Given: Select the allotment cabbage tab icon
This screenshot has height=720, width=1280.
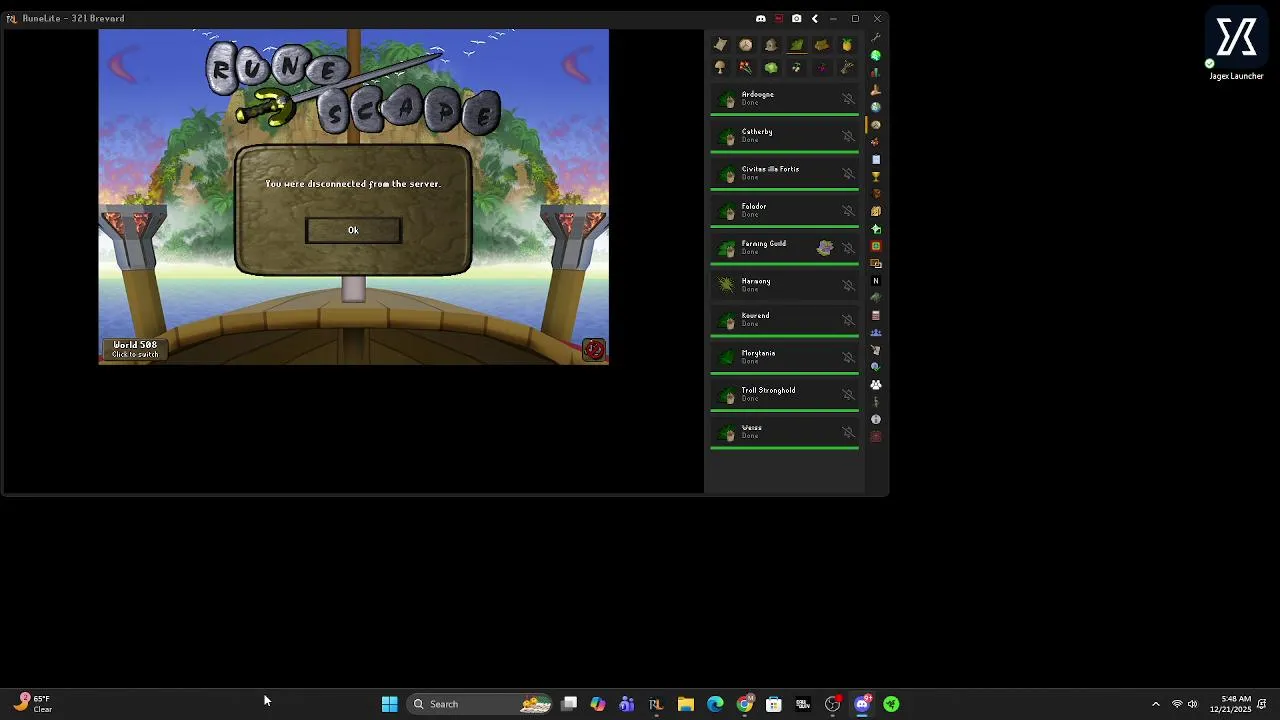Looking at the screenshot, I should click(771, 68).
